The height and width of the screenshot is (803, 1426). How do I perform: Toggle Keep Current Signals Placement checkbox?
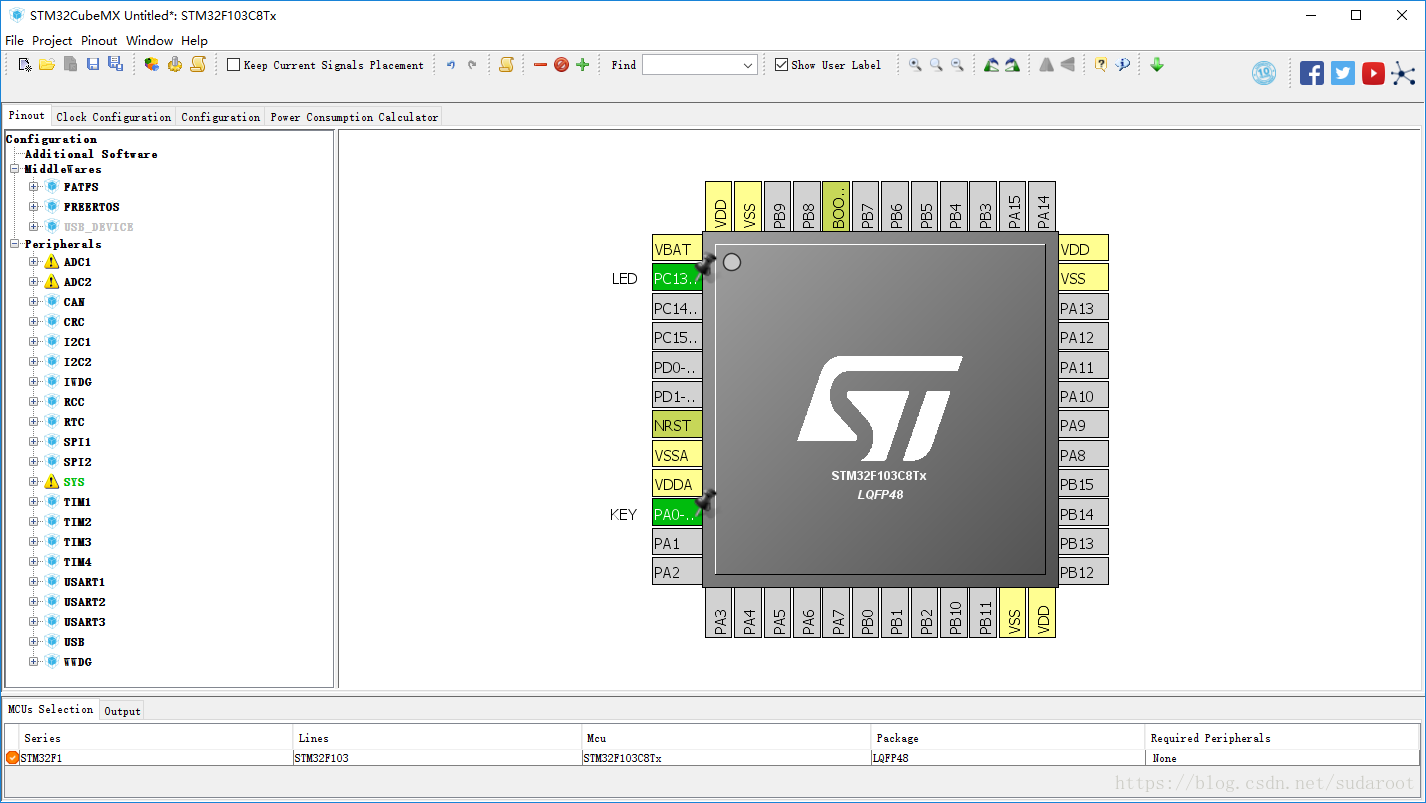(233, 65)
